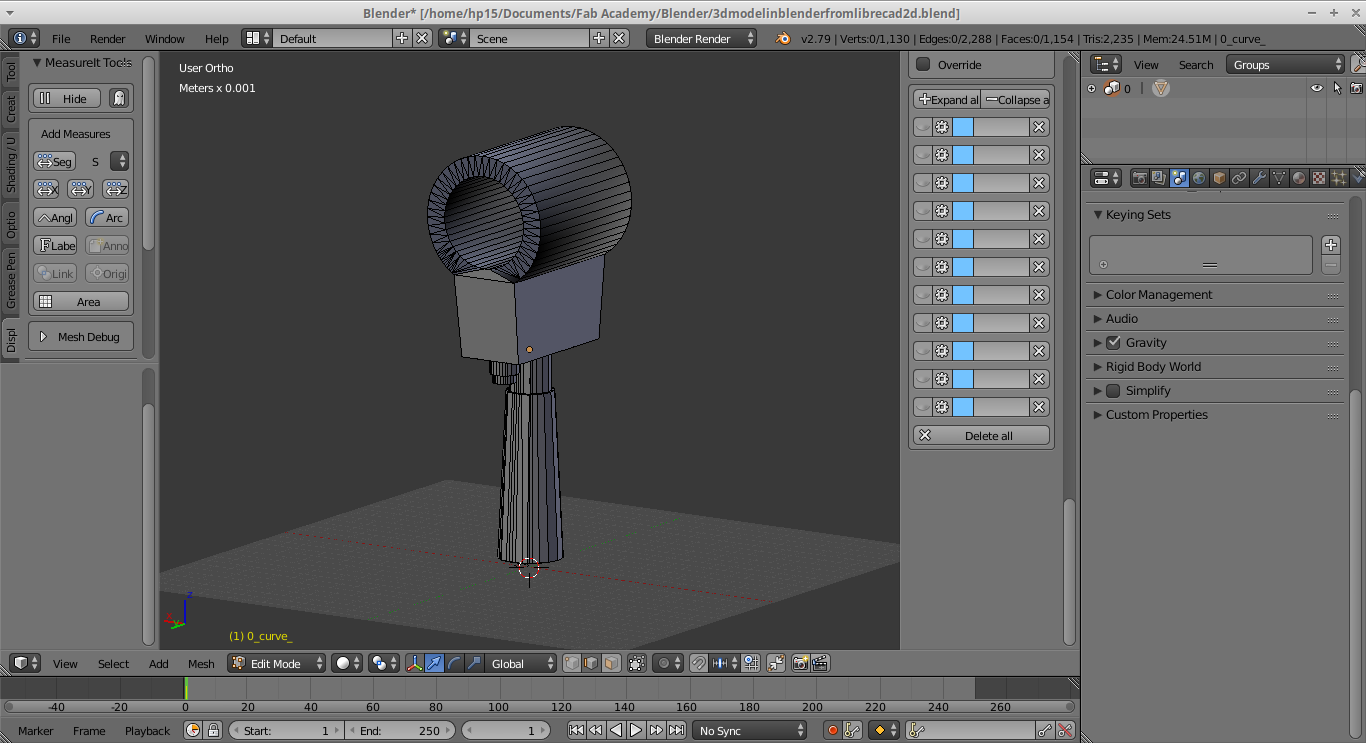The width and height of the screenshot is (1366, 743).
Task: Add a Segment measure
Action: click(54, 161)
